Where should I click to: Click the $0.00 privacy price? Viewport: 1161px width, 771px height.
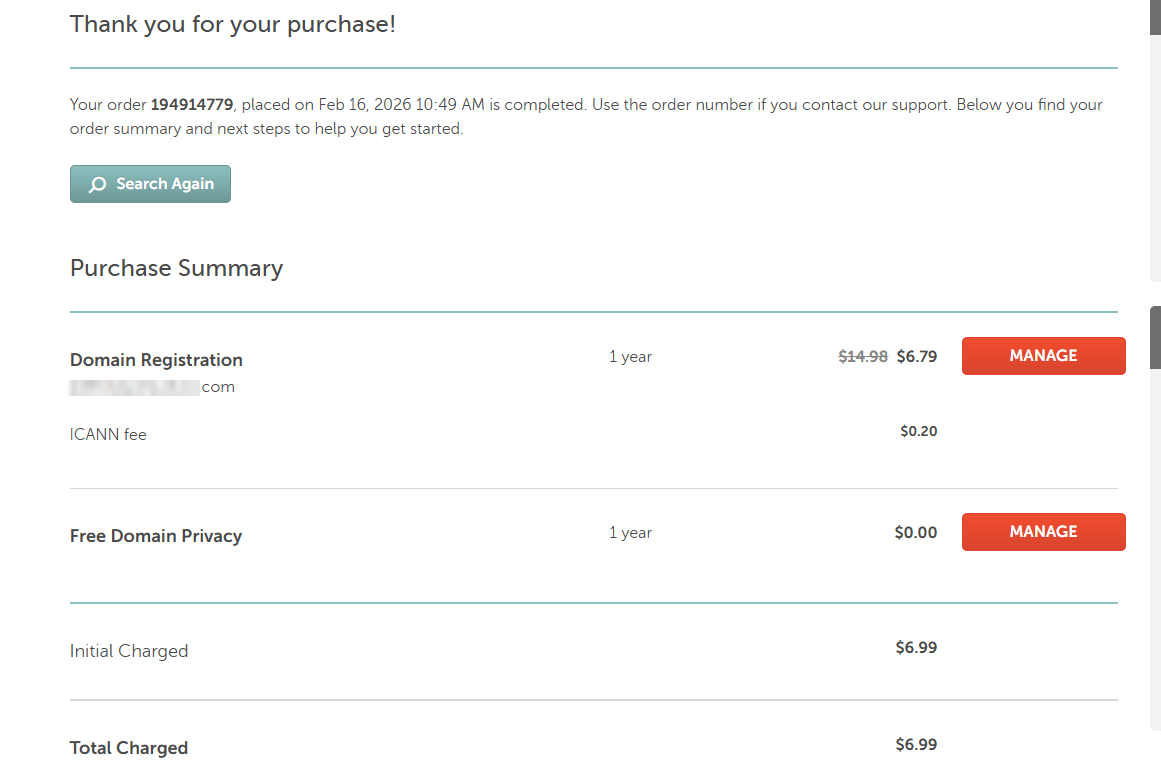[915, 532]
